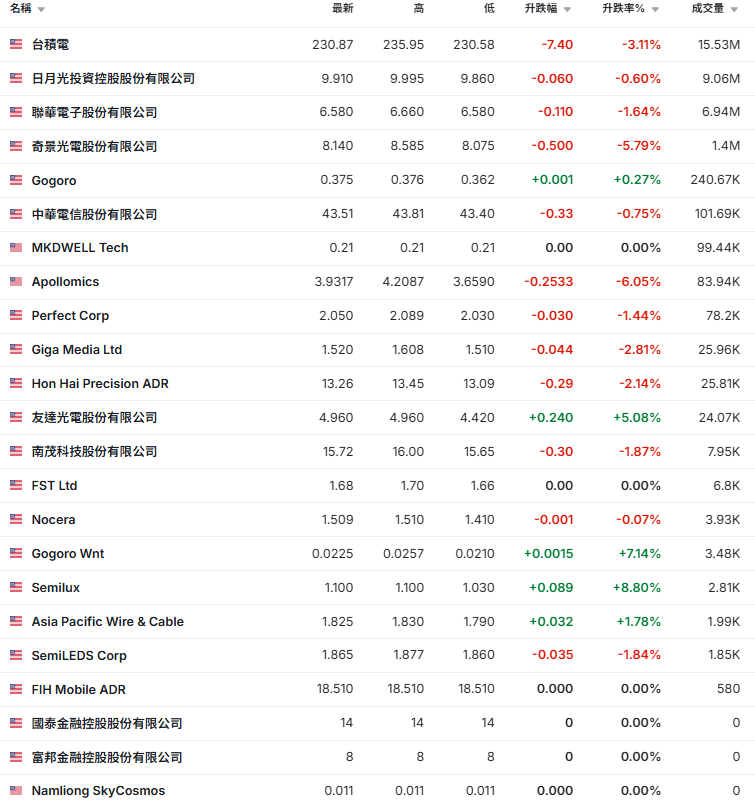Click the flag icon beside 聯華電子股份有限公司

[16, 112]
